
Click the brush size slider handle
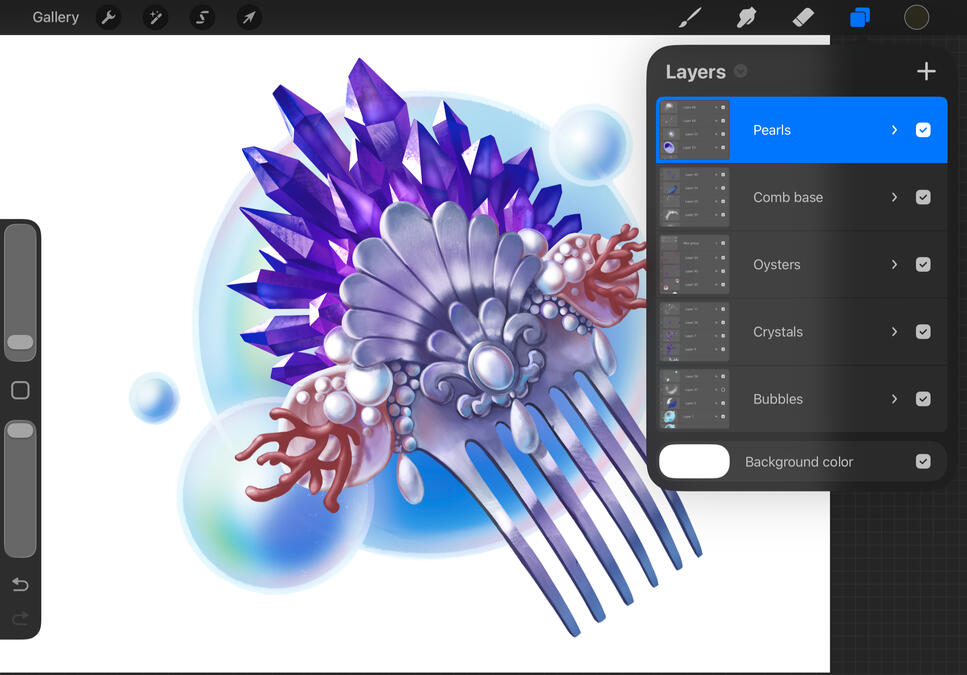pos(20,342)
